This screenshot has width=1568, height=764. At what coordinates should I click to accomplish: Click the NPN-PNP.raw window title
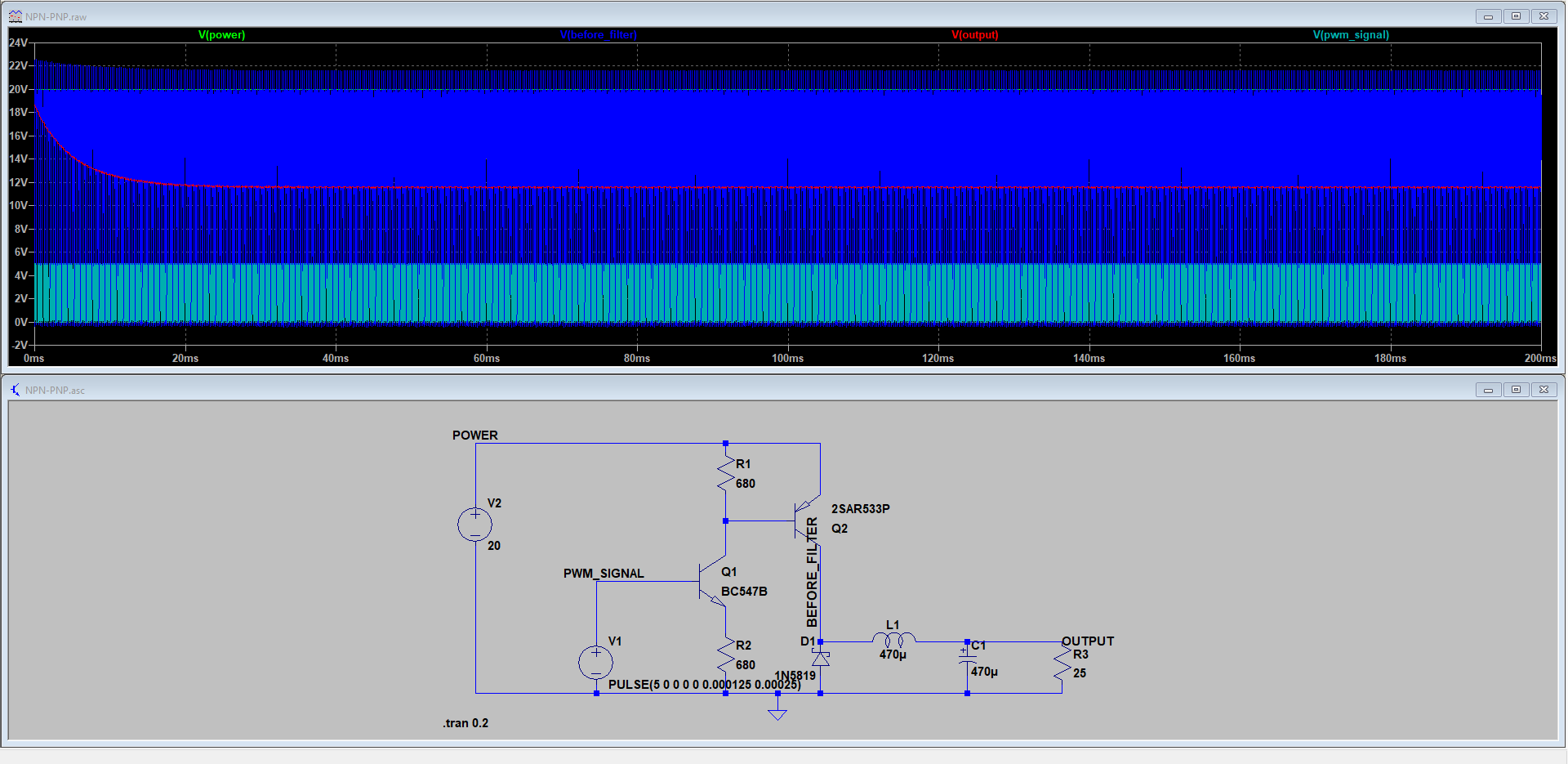(x=56, y=16)
